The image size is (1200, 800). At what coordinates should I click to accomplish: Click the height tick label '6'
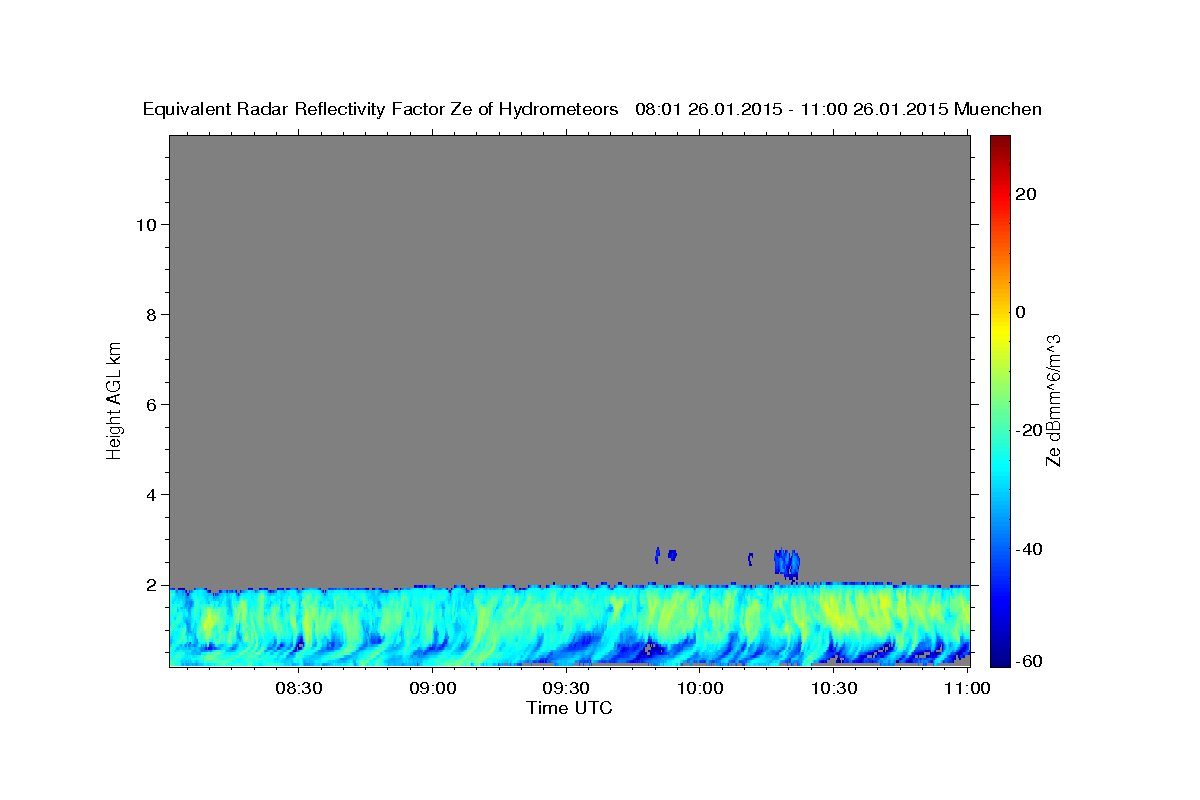(x=151, y=404)
